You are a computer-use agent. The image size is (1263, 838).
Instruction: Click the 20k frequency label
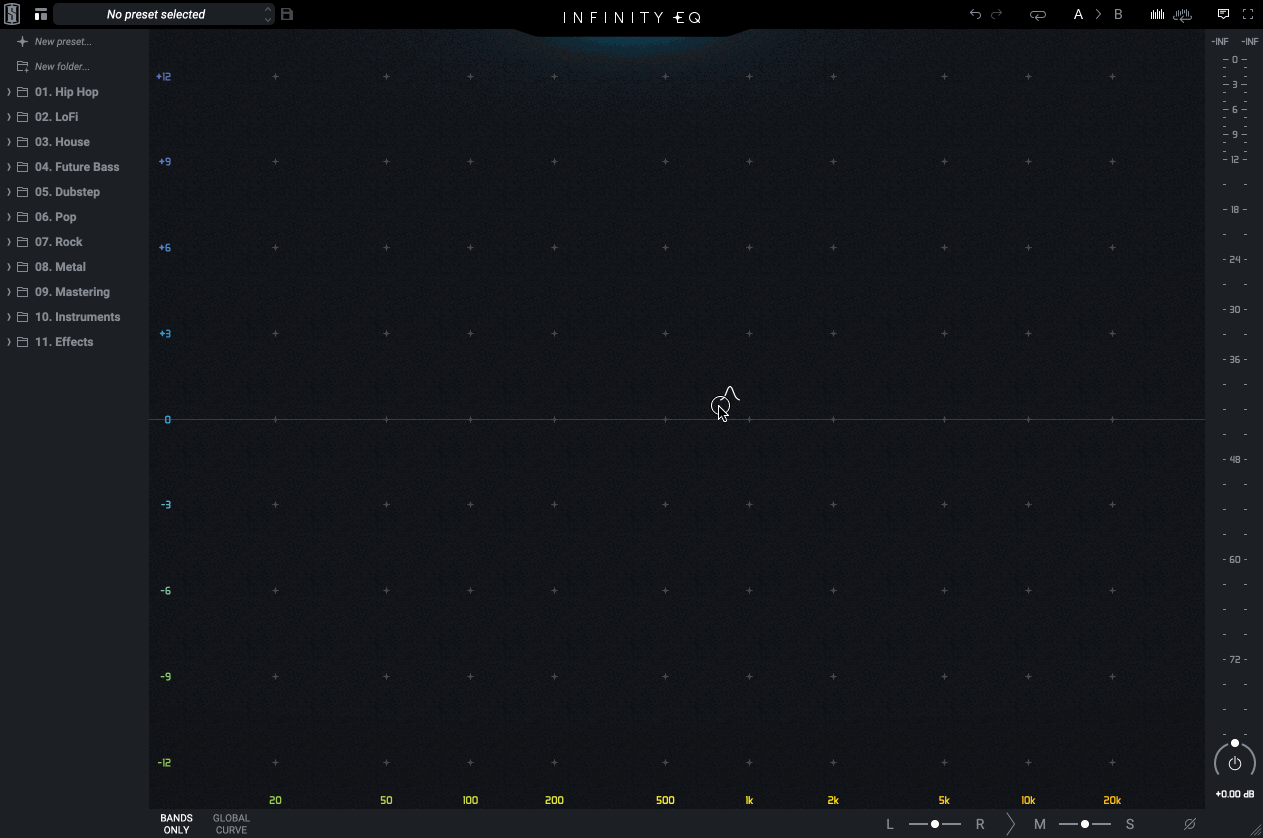[1112, 800]
